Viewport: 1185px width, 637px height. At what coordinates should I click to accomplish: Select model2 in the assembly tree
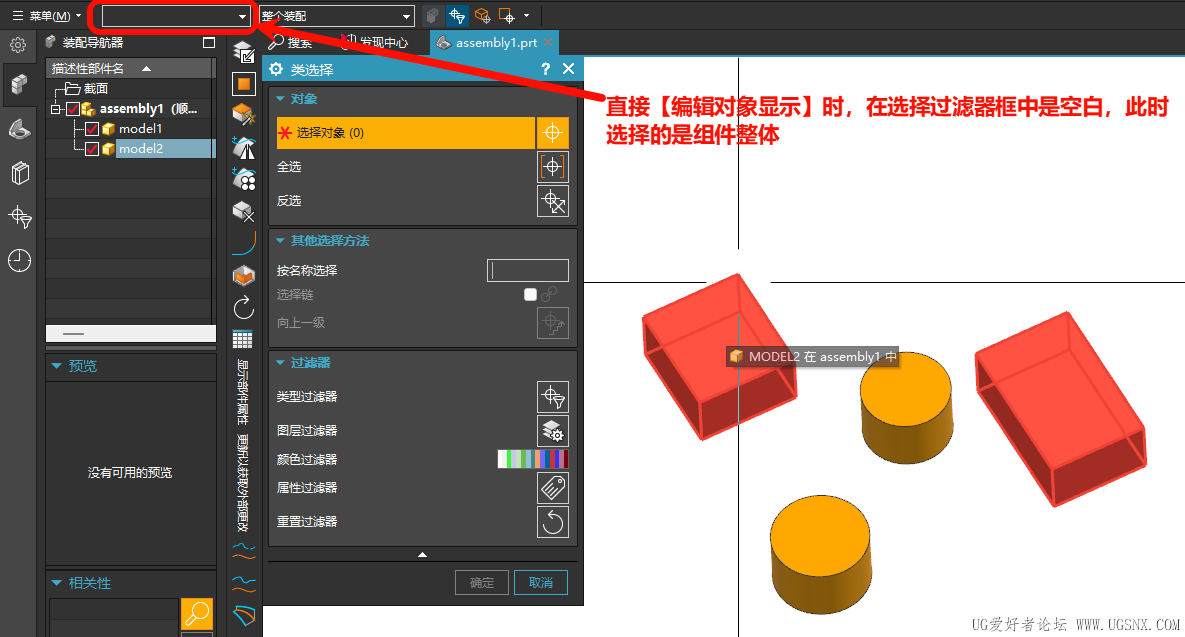pos(141,149)
